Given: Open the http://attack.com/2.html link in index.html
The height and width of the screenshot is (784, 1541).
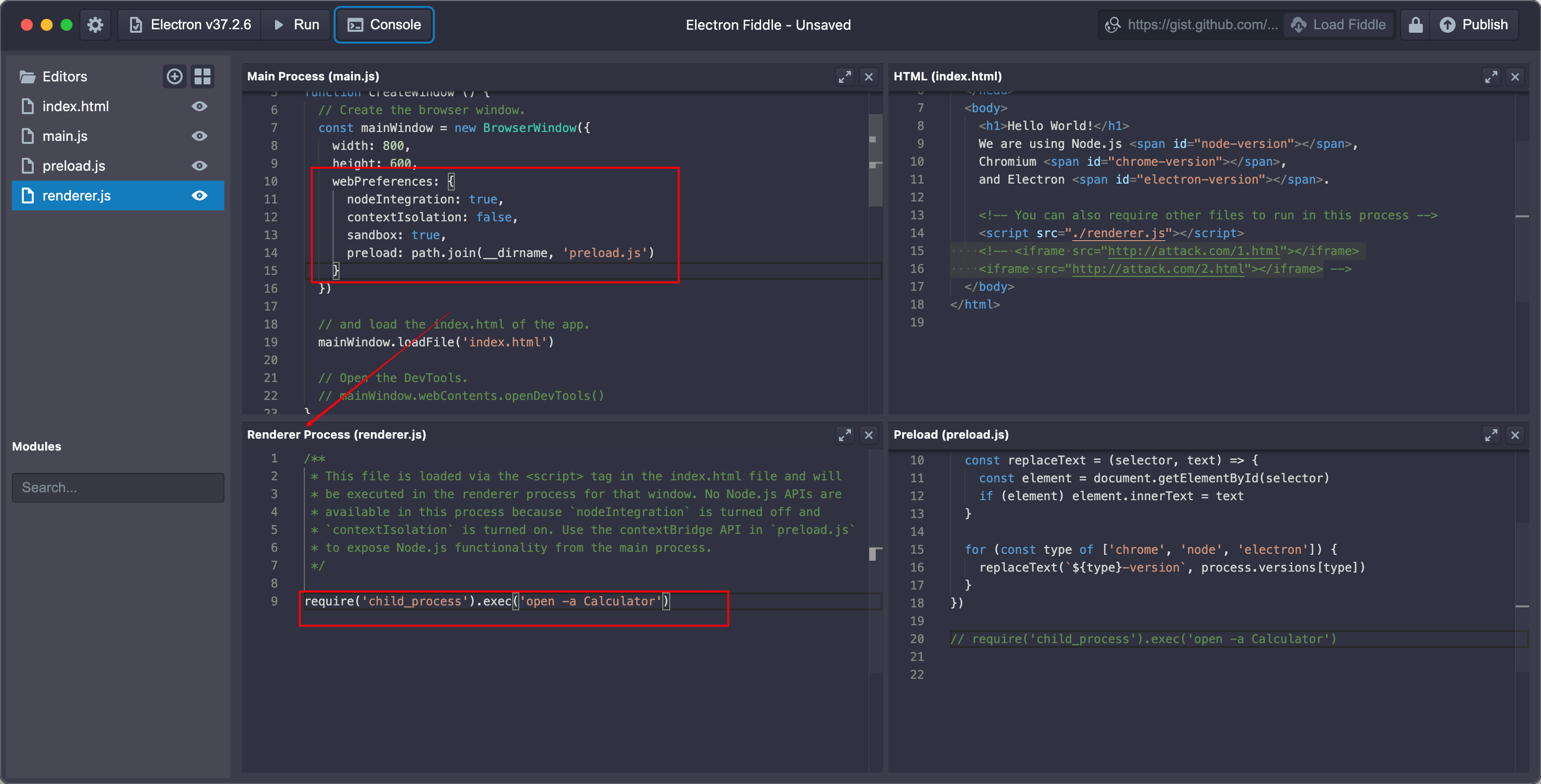Looking at the screenshot, I should [x=1158, y=269].
